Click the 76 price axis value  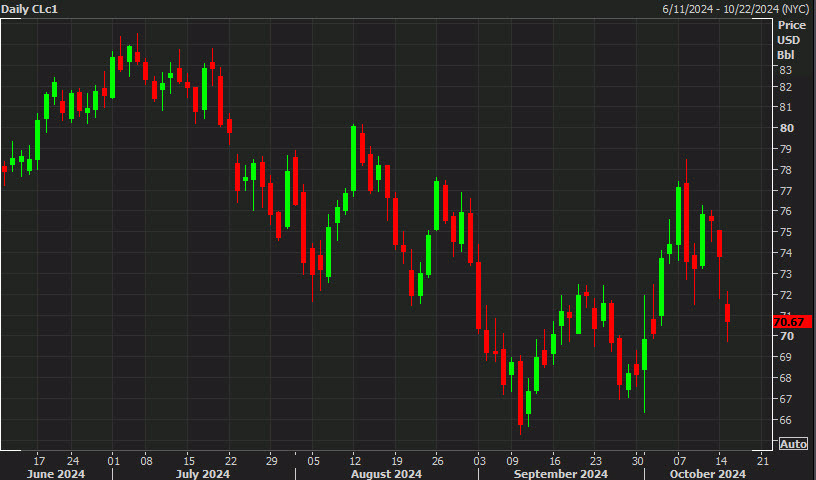786,211
